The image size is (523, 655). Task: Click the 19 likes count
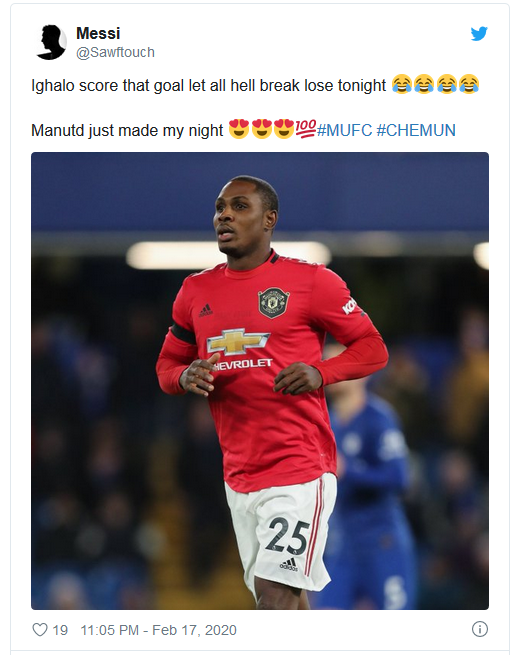[x=60, y=630]
